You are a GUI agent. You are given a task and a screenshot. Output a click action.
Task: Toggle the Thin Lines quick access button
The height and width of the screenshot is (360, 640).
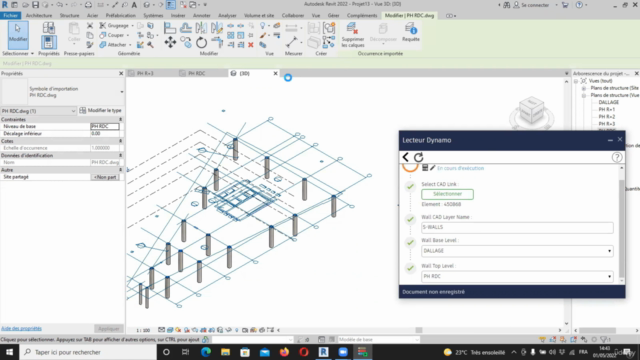pos(171,5)
